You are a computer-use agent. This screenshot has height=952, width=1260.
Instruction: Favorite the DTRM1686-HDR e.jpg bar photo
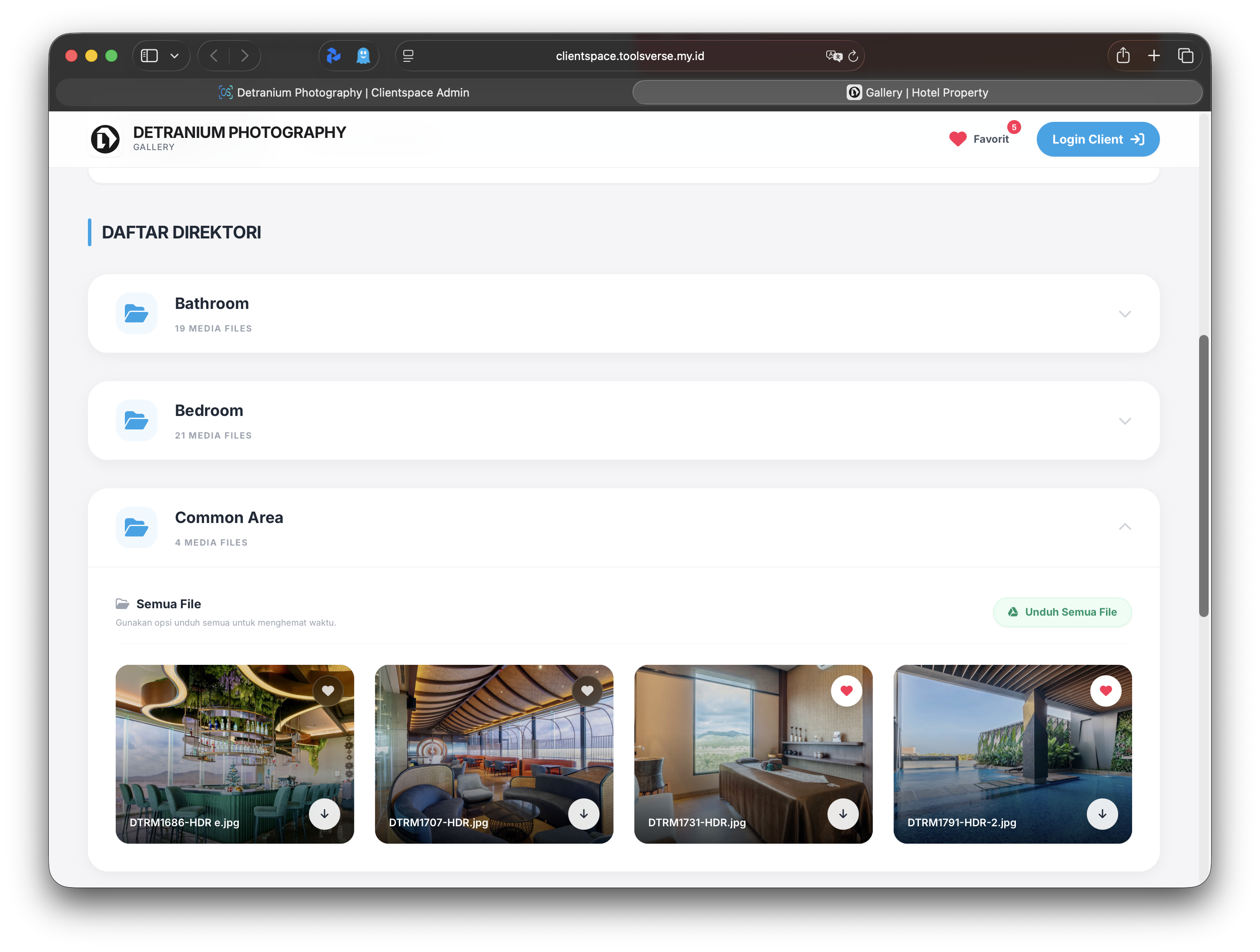point(328,691)
